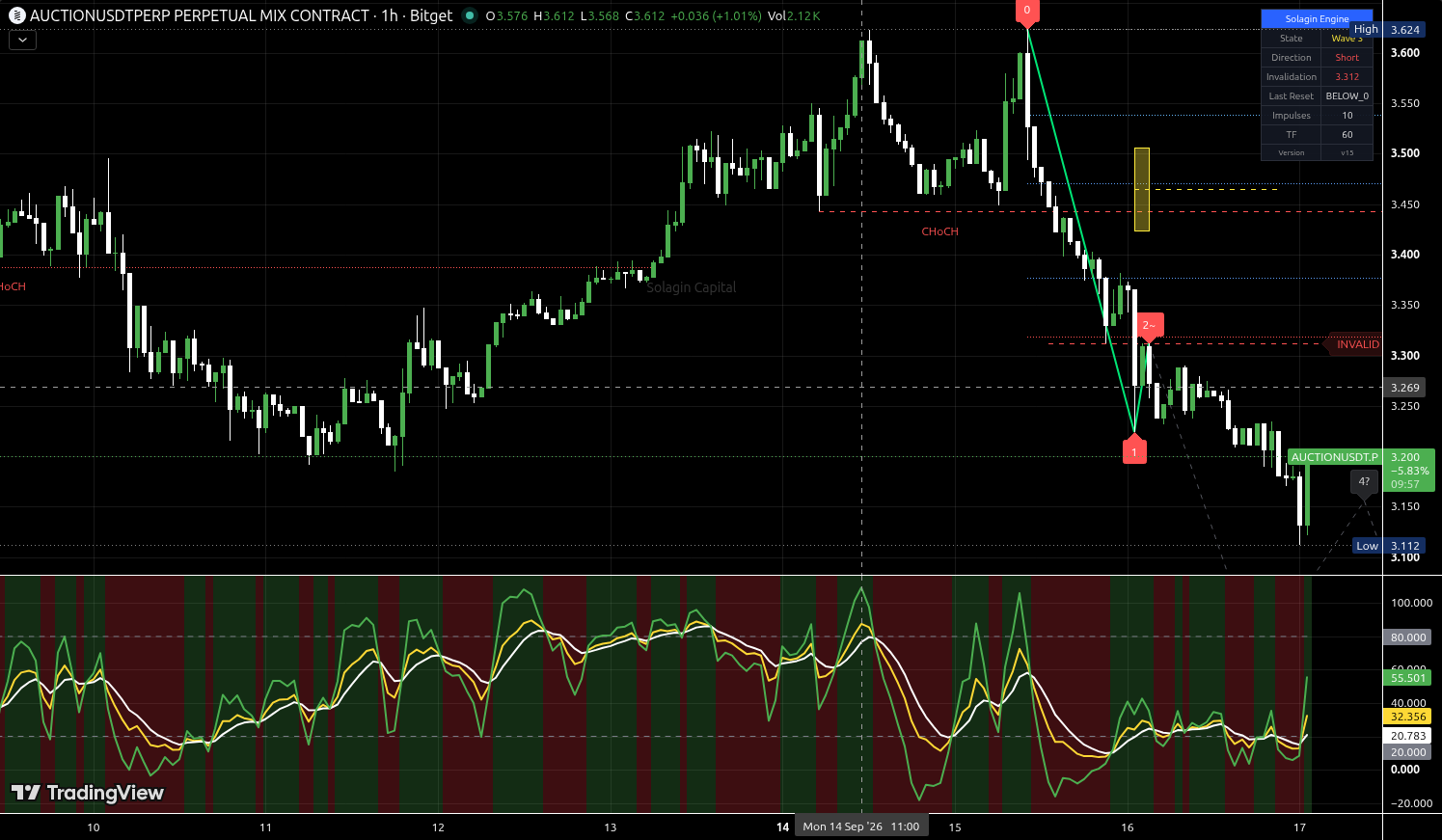
Task: Click the TradingView logo
Action: (88, 793)
